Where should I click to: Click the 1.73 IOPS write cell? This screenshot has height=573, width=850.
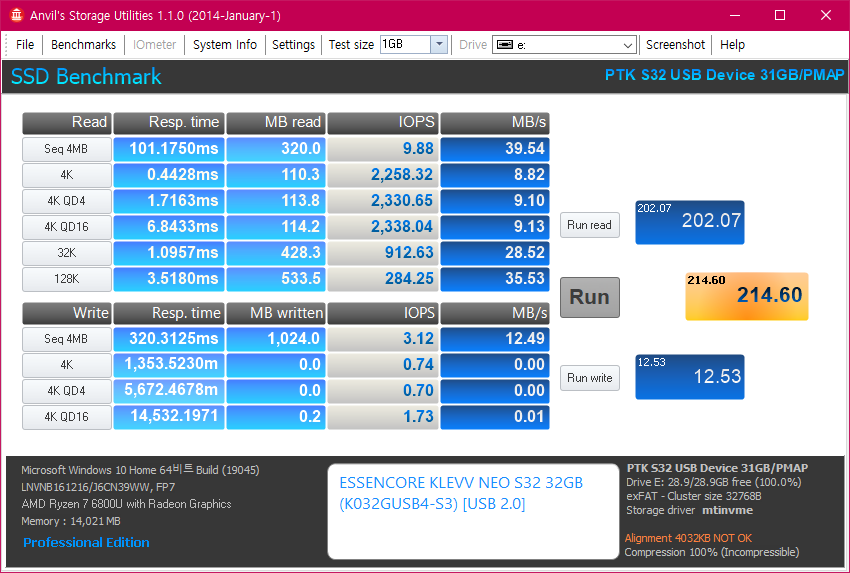(383, 417)
